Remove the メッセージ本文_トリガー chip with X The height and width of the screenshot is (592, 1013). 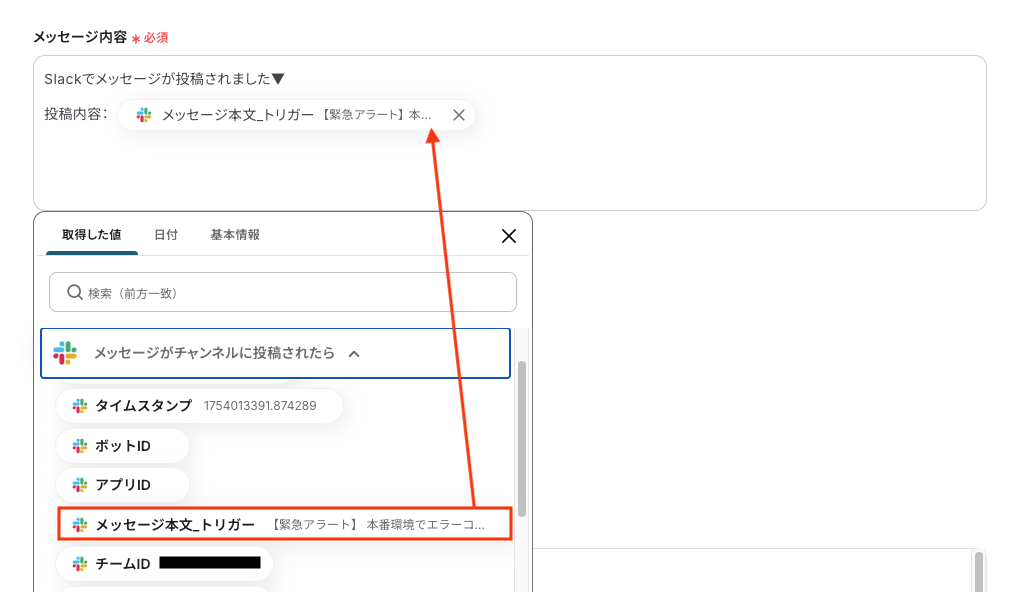[459, 115]
